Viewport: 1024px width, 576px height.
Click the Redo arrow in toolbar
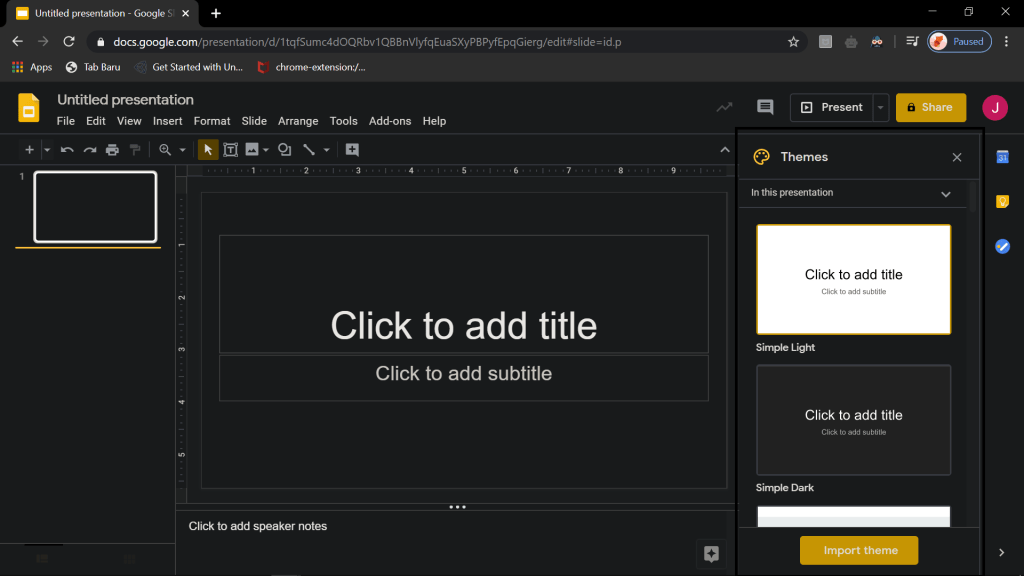tap(89, 150)
